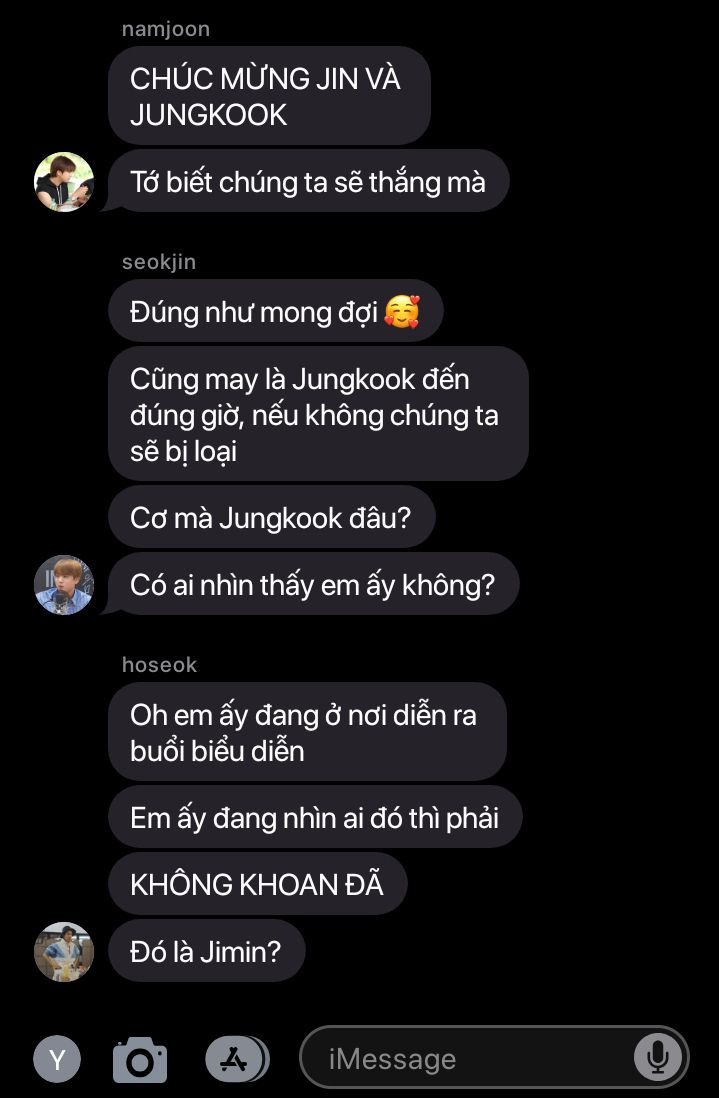
Task: Tap message 'Tớ biết chúng ta sẽ thắng mà'
Action: (x=309, y=182)
